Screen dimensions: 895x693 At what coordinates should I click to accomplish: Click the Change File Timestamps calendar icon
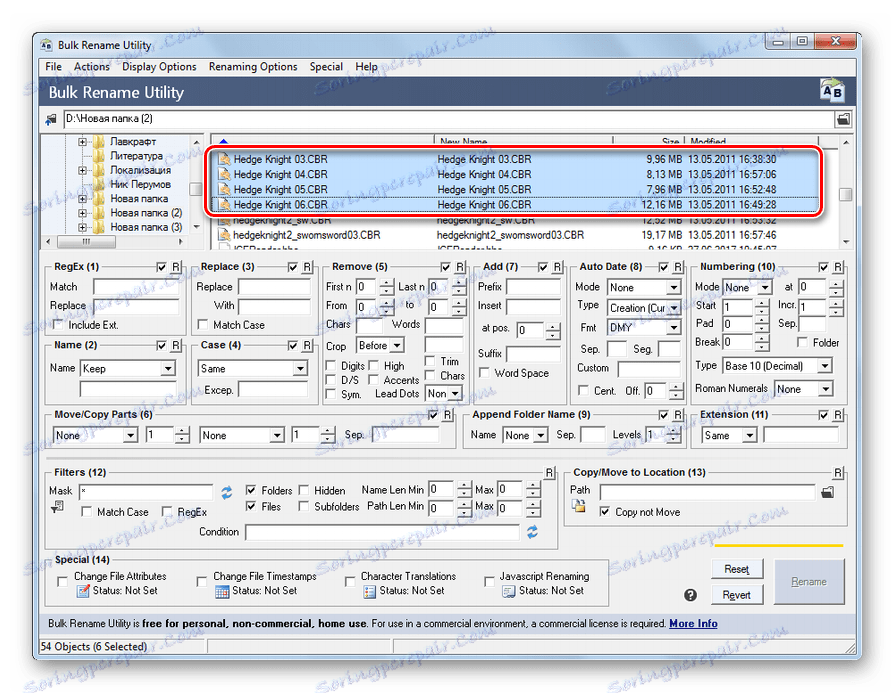pyautogui.click(x=222, y=591)
